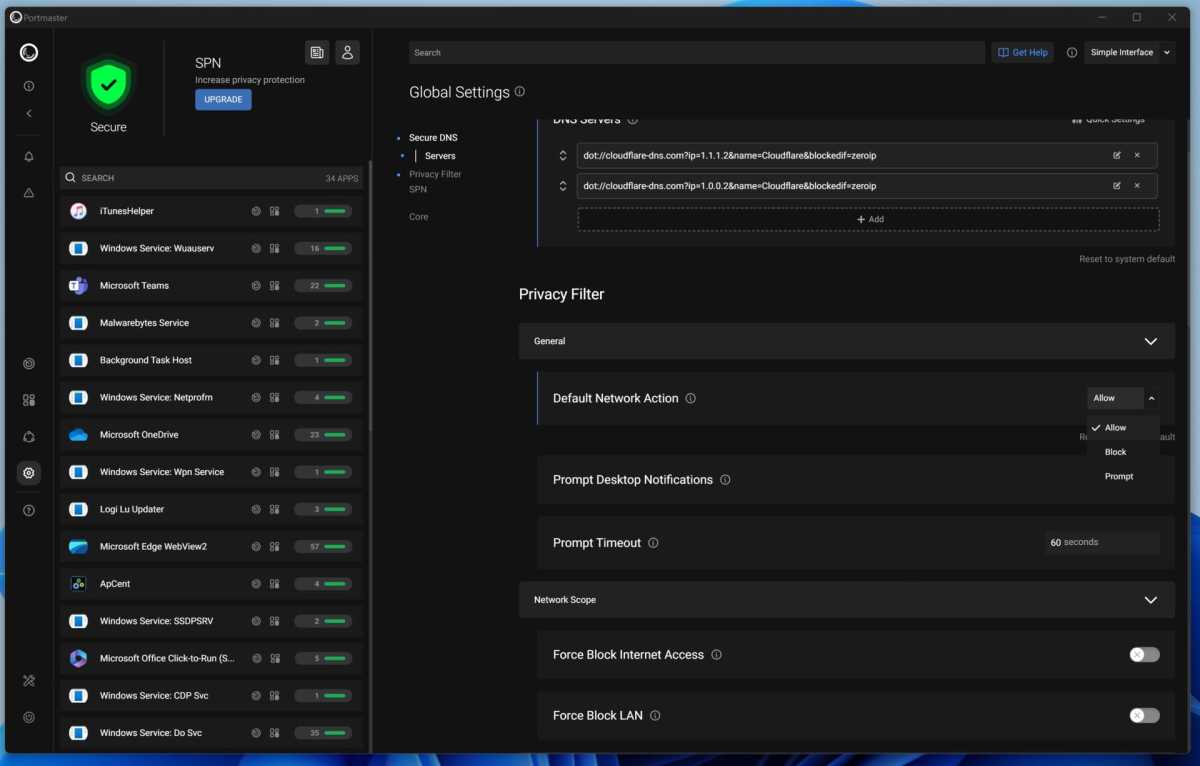1200x766 pixels.
Task: Show info for Default Network Action
Action: point(691,398)
